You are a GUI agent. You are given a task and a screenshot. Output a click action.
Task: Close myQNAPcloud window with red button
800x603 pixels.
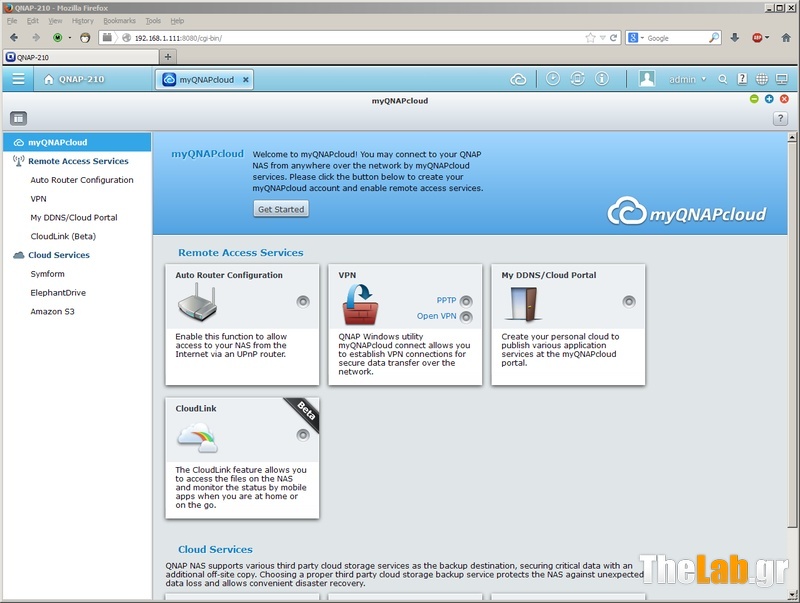(x=784, y=99)
